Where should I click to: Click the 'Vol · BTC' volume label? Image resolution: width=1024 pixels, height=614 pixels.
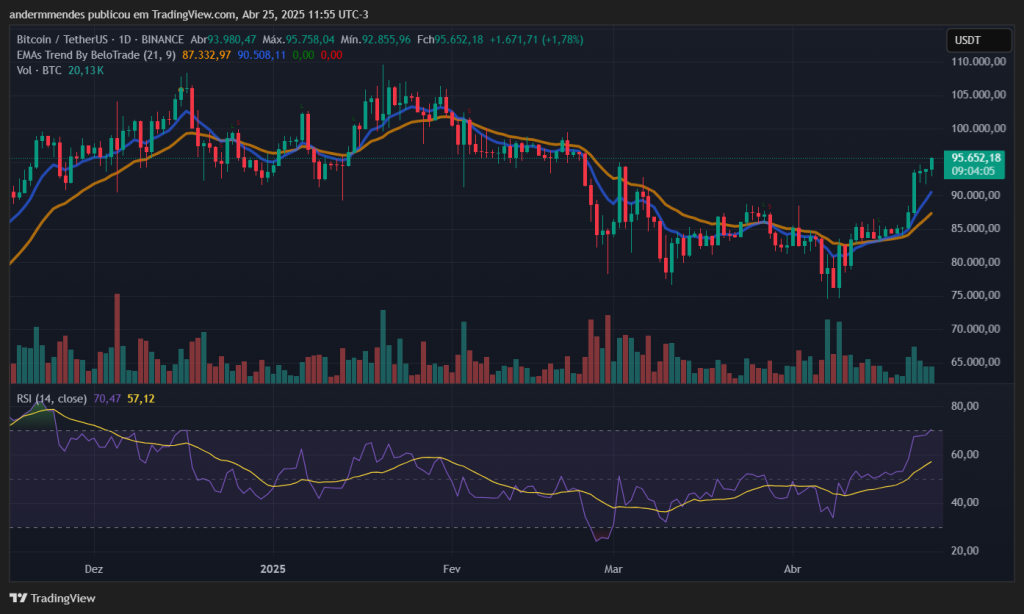point(39,70)
